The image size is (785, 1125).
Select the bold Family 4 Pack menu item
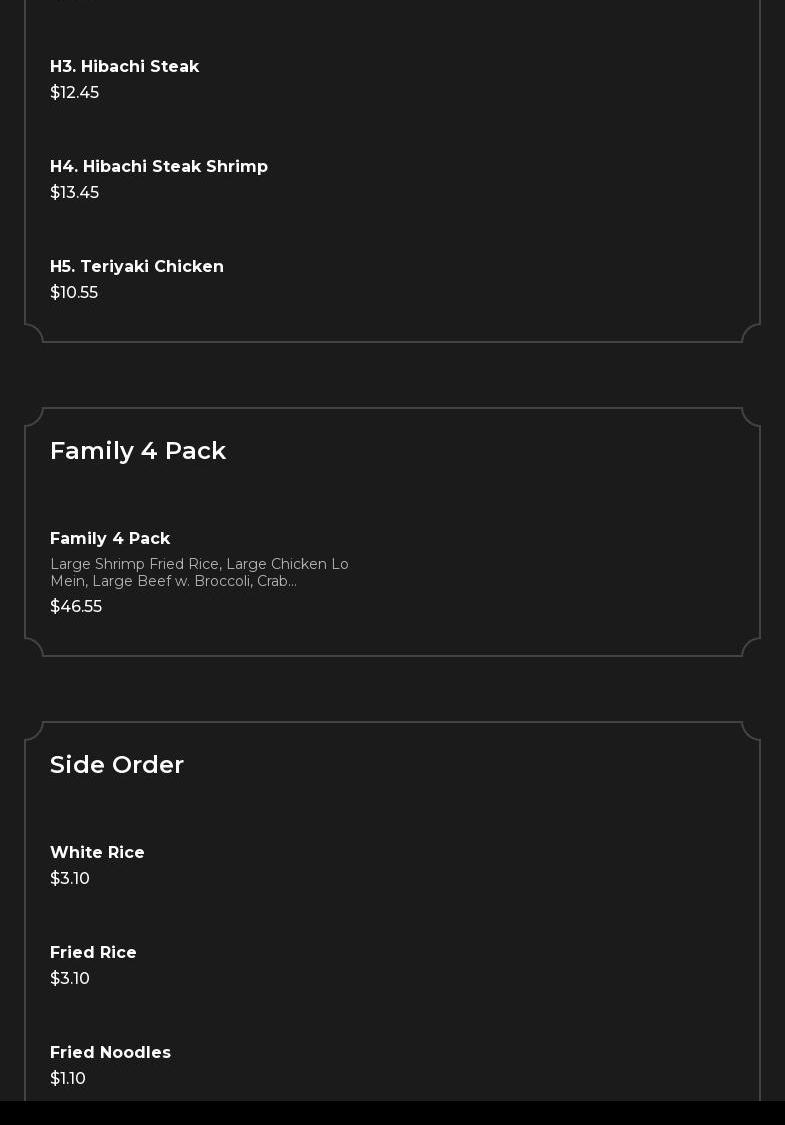tap(110, 539)
